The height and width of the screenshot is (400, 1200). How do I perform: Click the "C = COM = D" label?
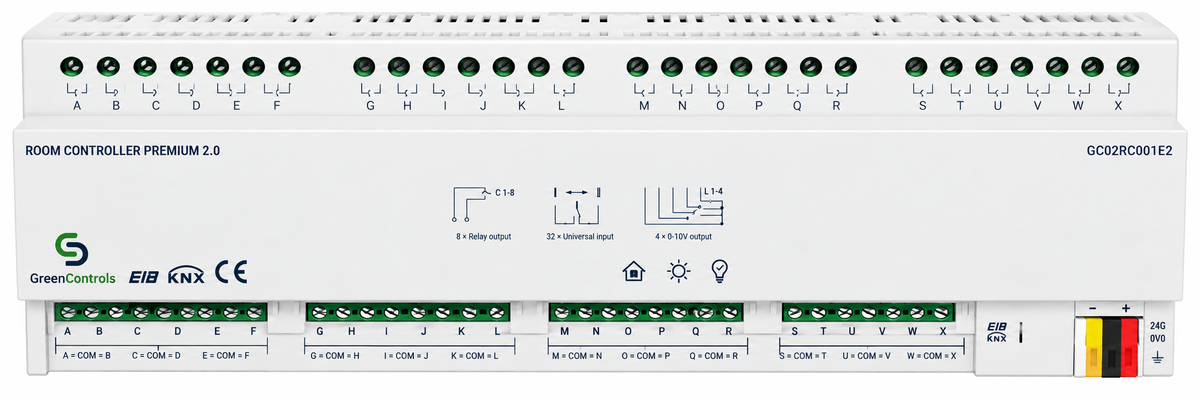click(156, 355)
